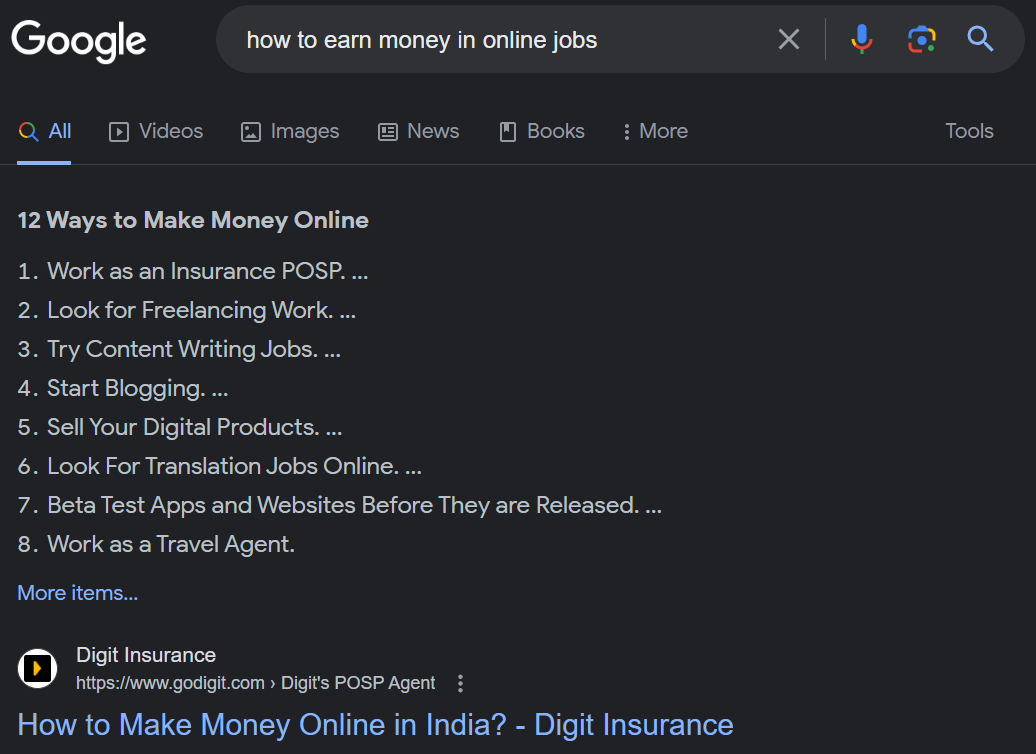This screenshot has height=754, width=1036.
Task: Open the News tab
Action: [x=419, y=132]
